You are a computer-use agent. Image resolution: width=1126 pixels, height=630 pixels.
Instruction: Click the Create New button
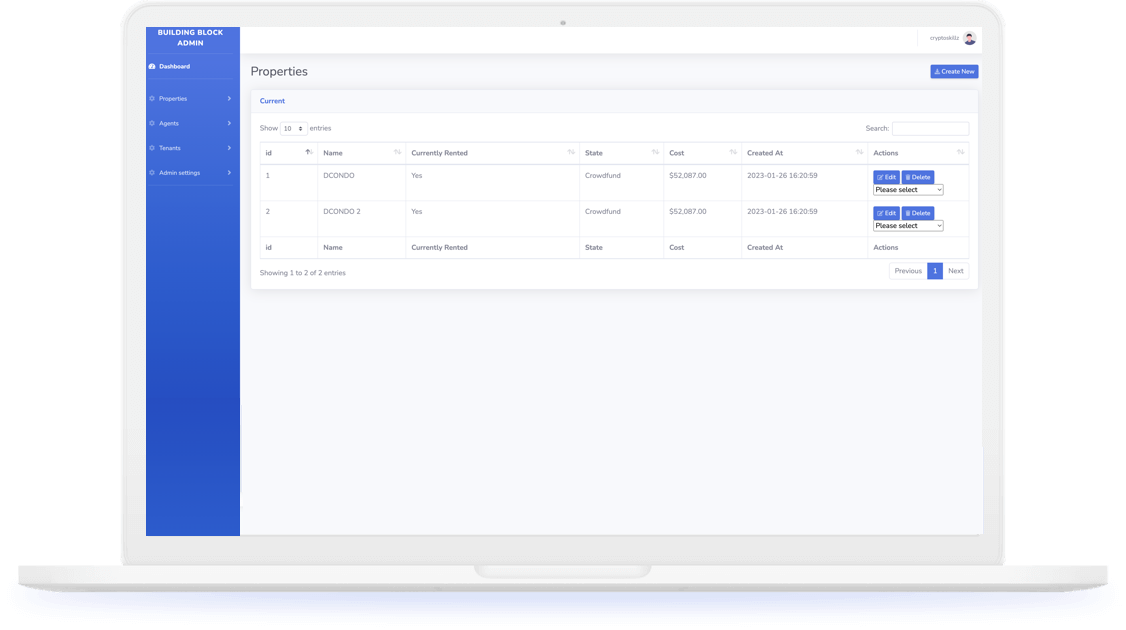(954, 72)
